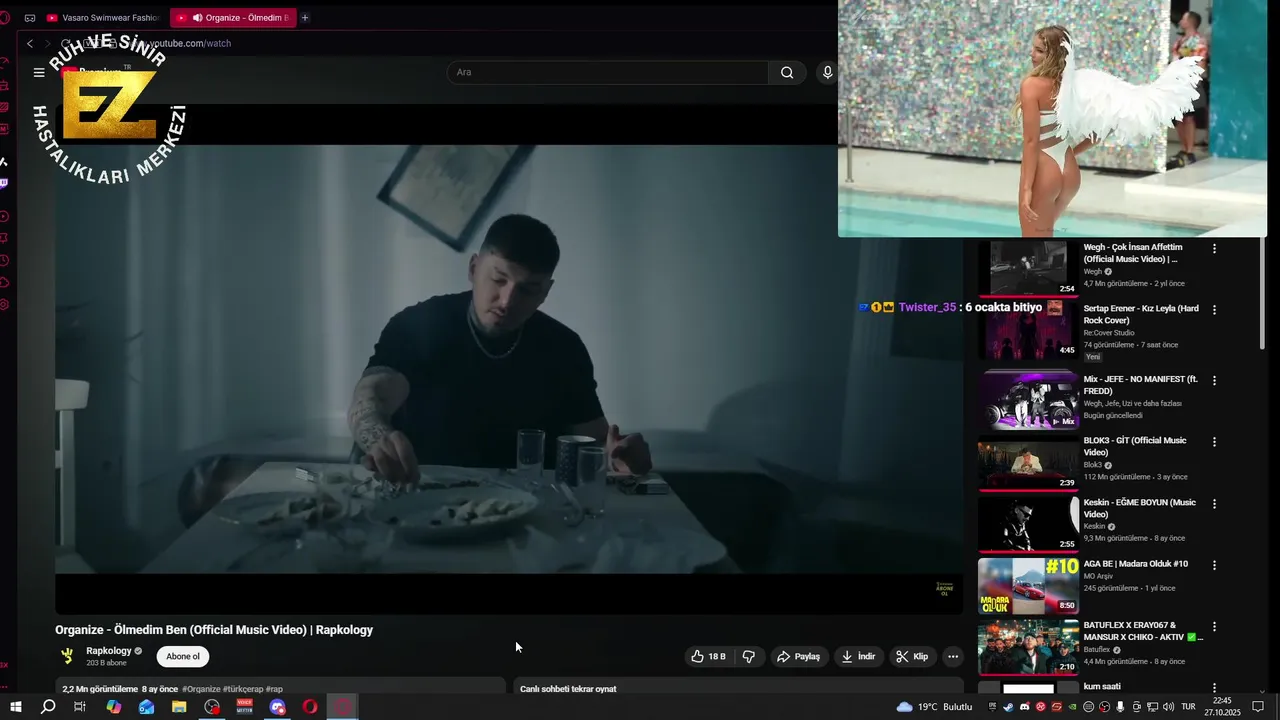Create a clip with the Klip button
The height and width of the screenshot is (720, 1280).
[912, 656]
